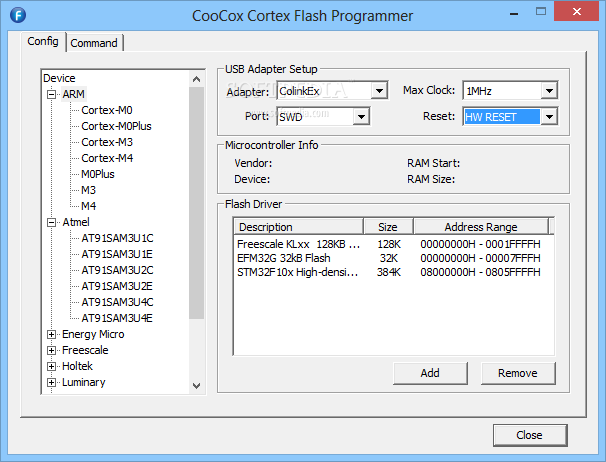Select Cortex-M0 in the device tree
606x462 pixels.
tap(107, 110)
